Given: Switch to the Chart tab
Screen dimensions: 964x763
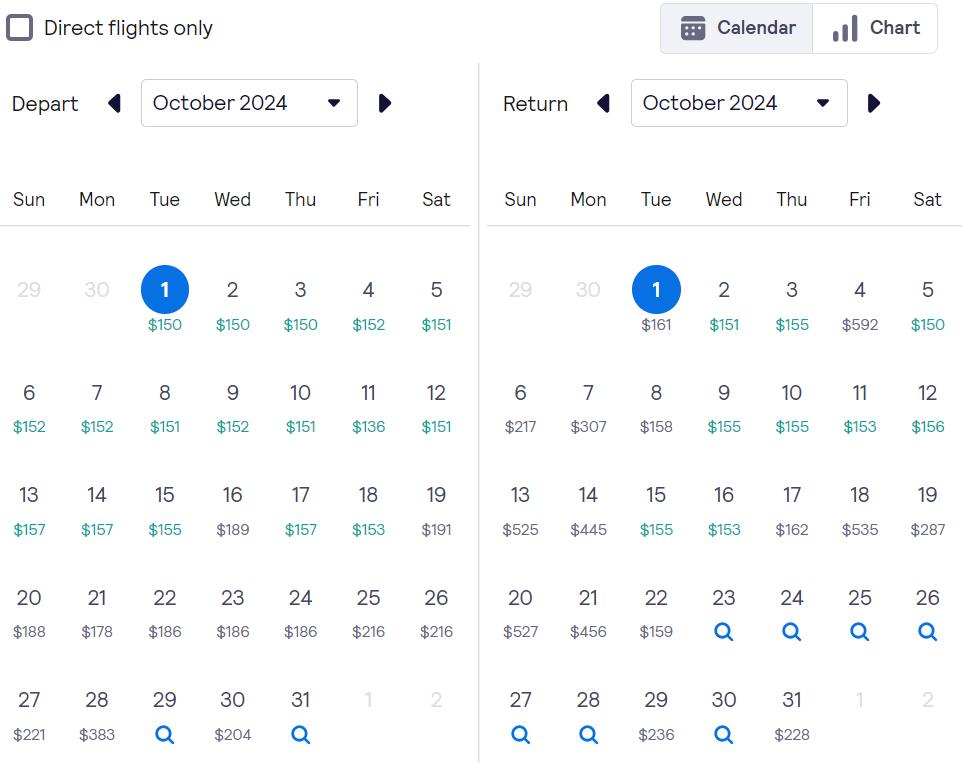Looking at the screenshot, I should coord(875,27).
